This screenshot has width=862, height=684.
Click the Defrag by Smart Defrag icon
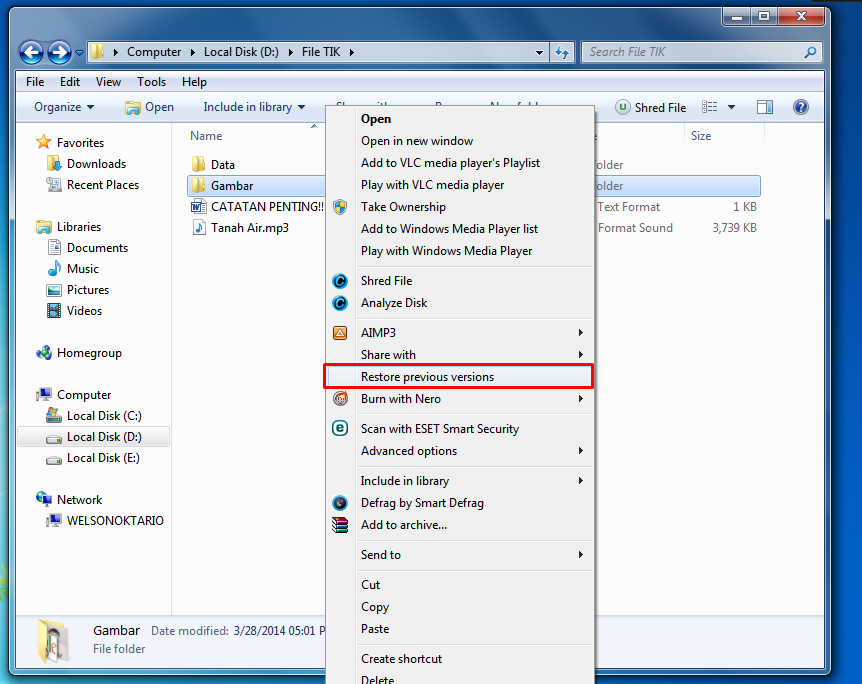340,502
